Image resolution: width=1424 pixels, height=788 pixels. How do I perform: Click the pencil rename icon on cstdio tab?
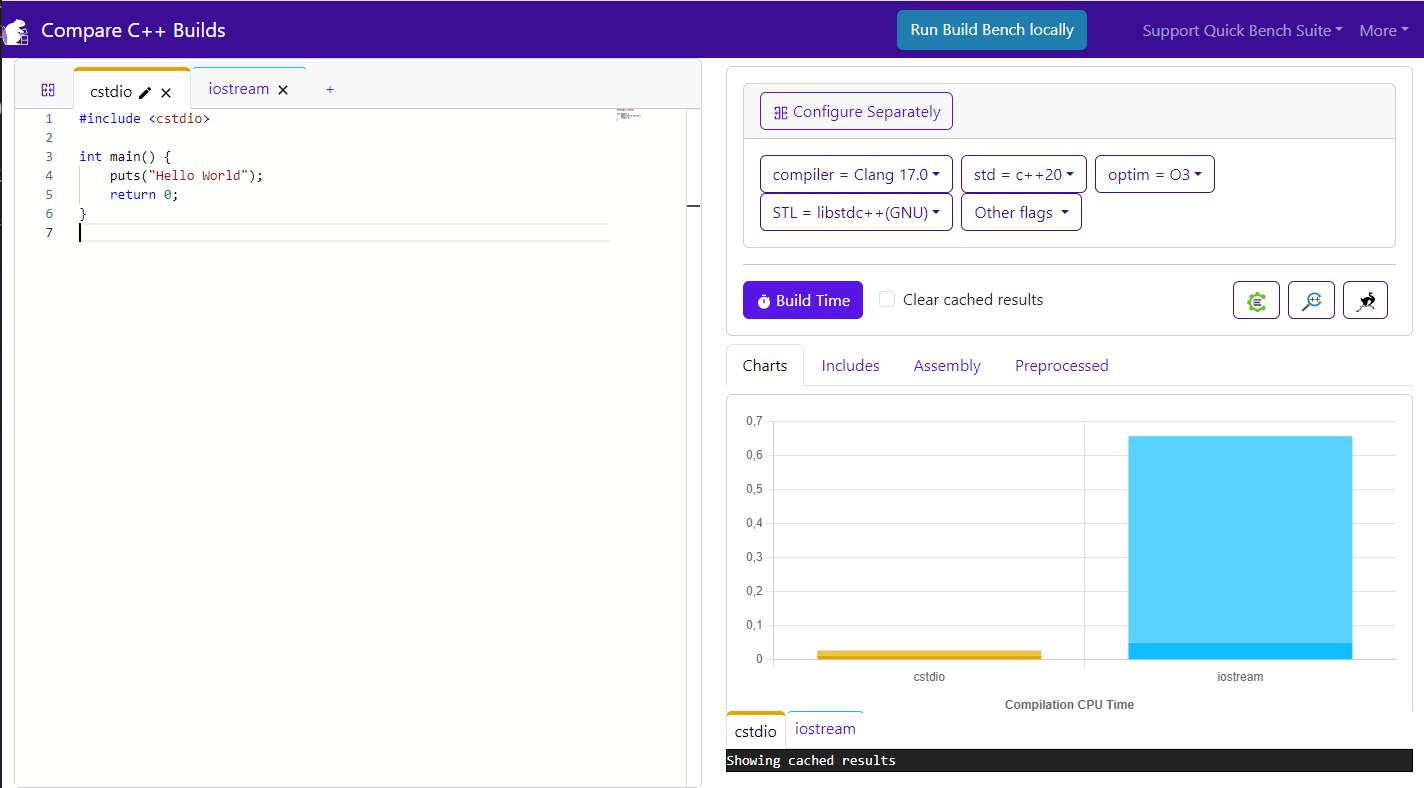coord(145,92)
